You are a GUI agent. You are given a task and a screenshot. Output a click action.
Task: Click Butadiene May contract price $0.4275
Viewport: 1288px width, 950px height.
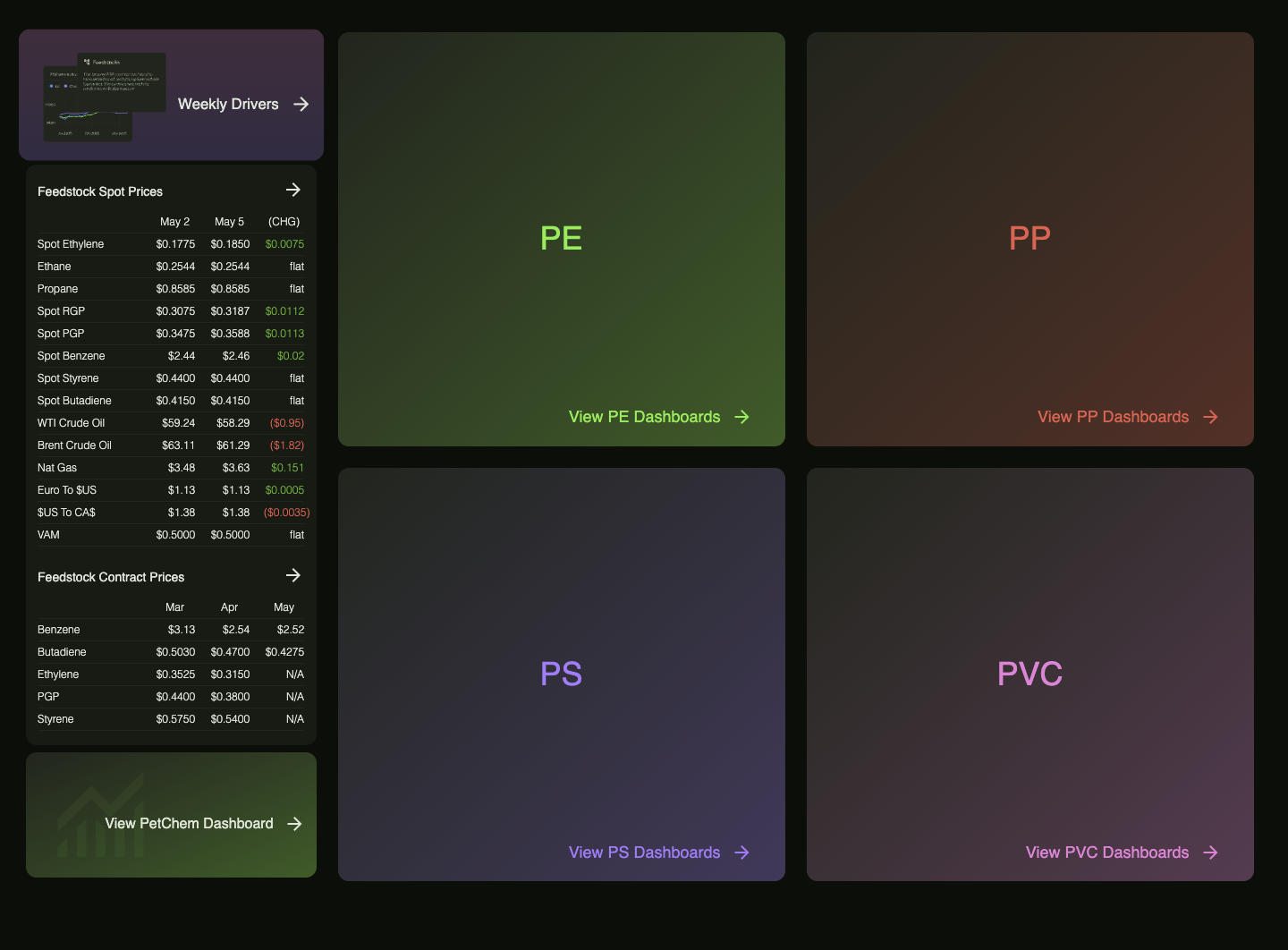coord(284,652)
